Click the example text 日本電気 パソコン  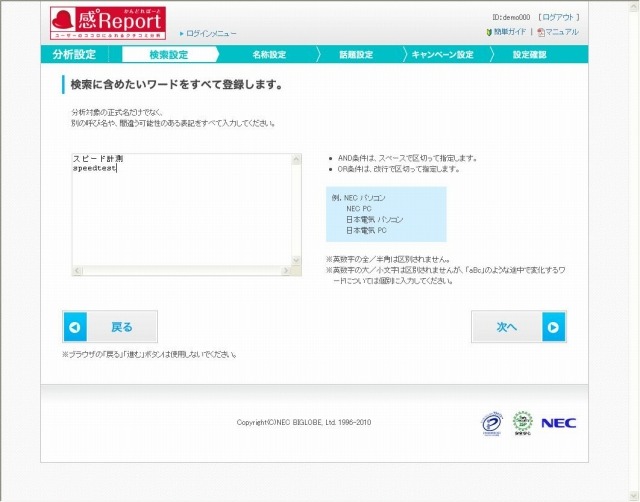click(375, 220)
